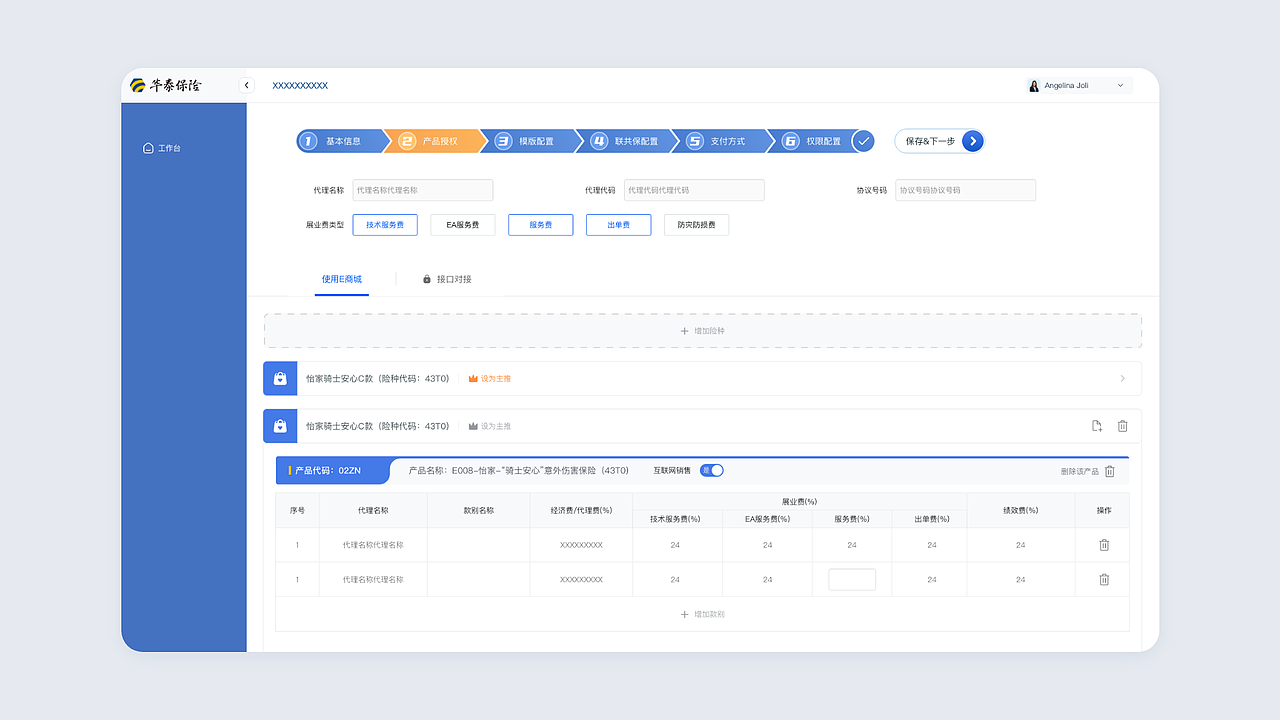Click the 绩效费(%) column header
Image resolution: width=1280 pixels, height=720 pixels.
(1021, 510)
